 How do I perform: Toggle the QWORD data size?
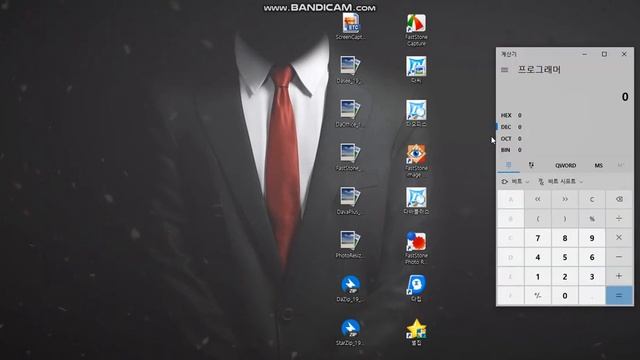pos(565,165)
